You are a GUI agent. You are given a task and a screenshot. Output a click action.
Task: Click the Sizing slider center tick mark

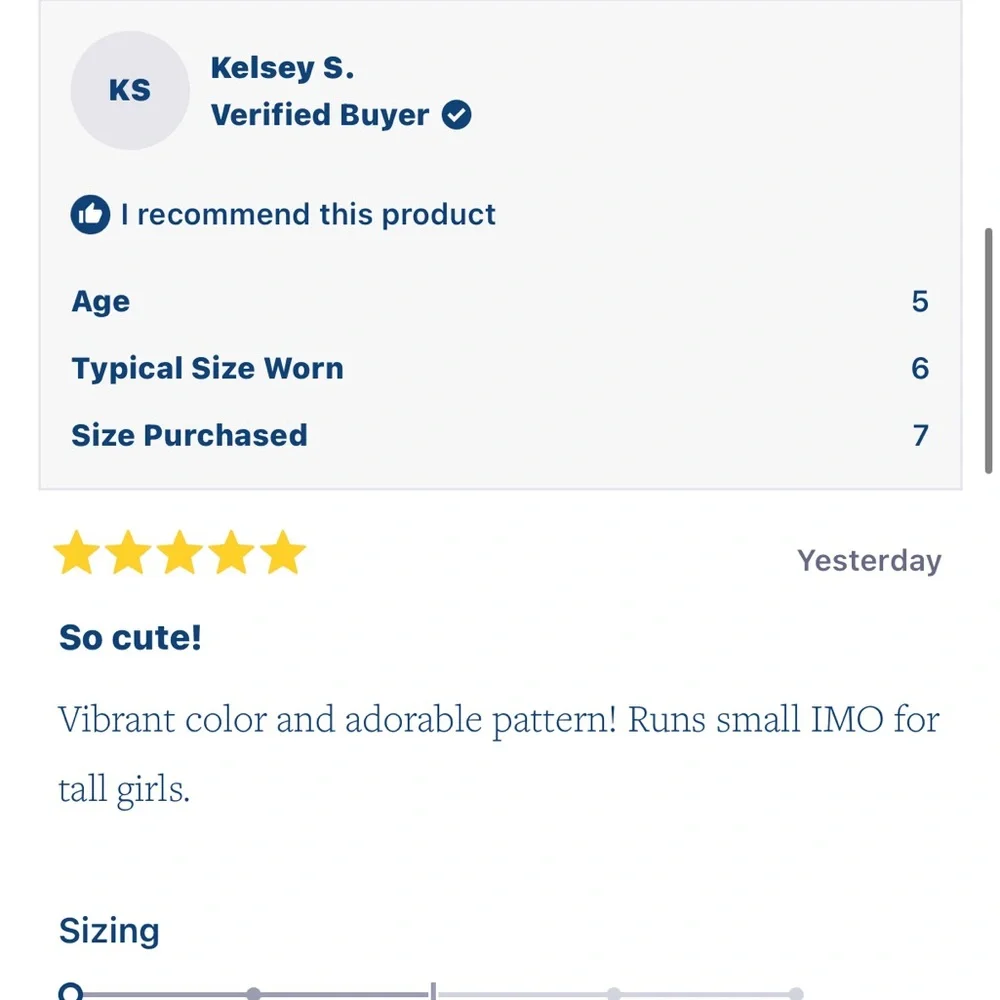click(433, 991)
